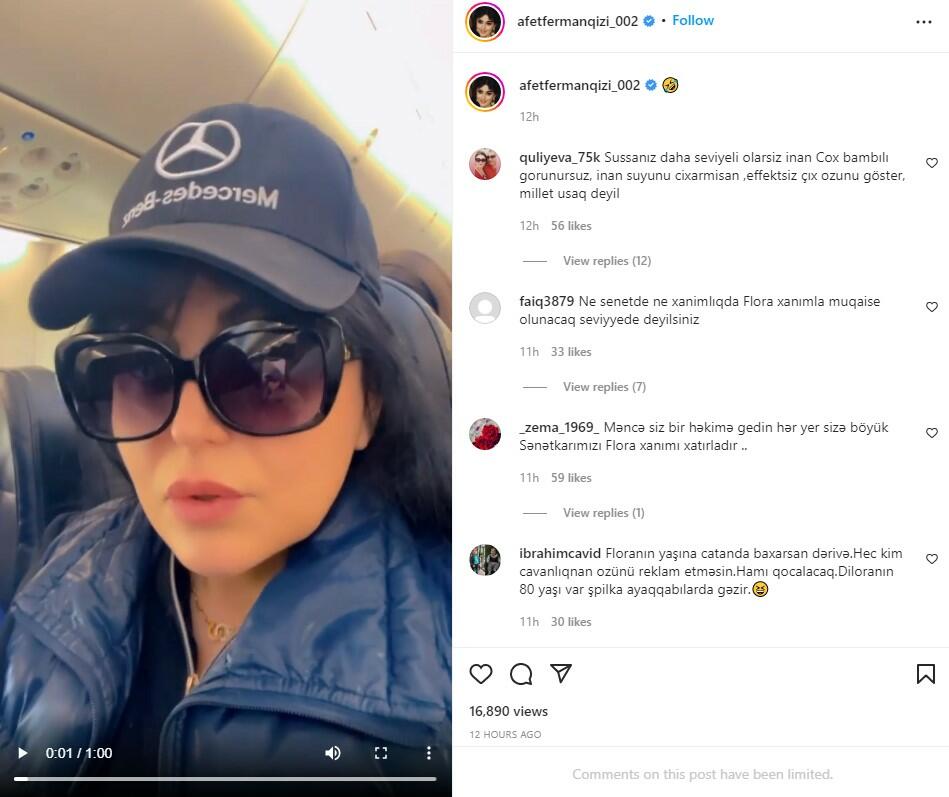Screen dimensions: 949x797
Task: Like the post with heart icon
Action: click(481, 674)
